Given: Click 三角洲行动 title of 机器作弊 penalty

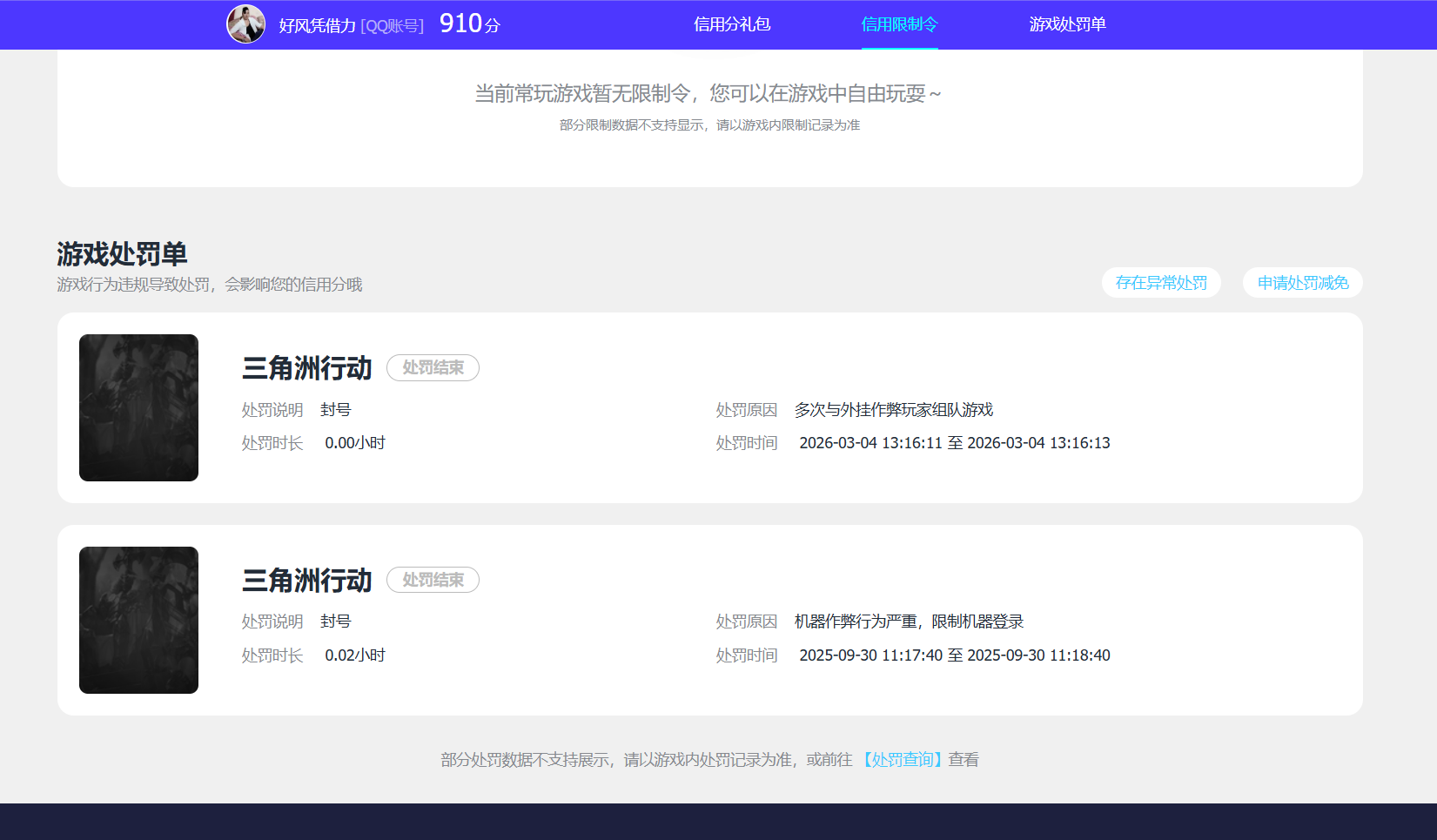Looking at the screenshot, I should [x=307, y=581].
